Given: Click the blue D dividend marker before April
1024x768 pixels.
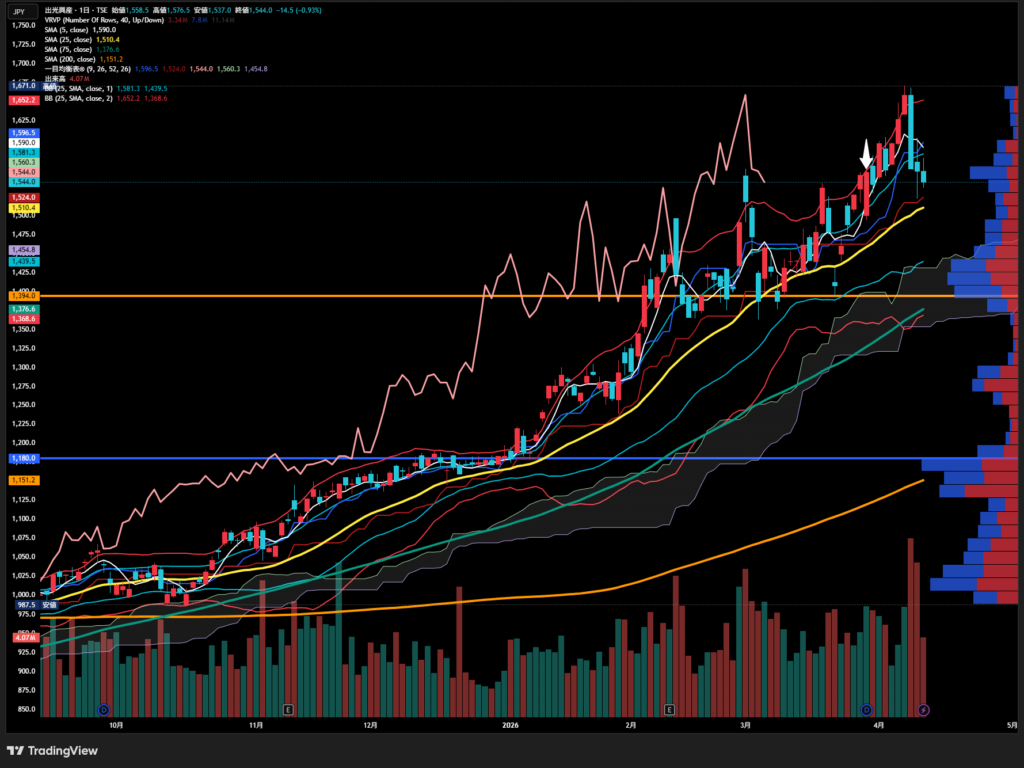Looking at the screenshot, I should coord(866,709).
